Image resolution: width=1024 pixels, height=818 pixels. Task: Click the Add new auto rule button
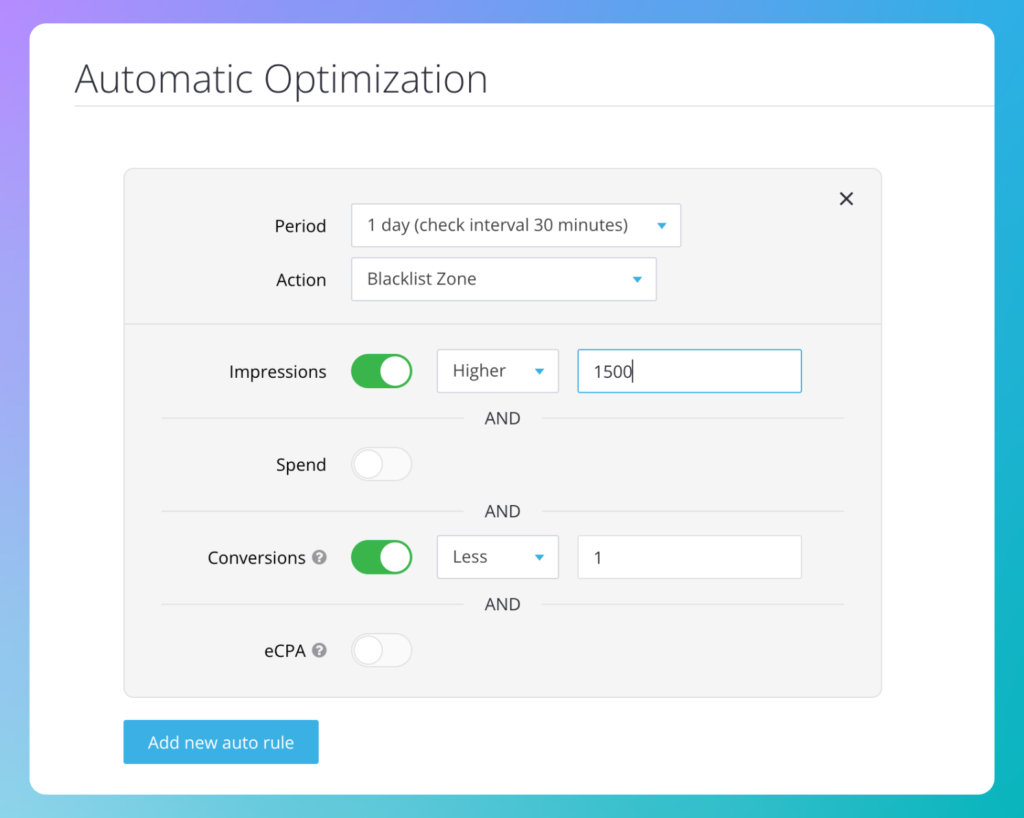pos(221,742)
